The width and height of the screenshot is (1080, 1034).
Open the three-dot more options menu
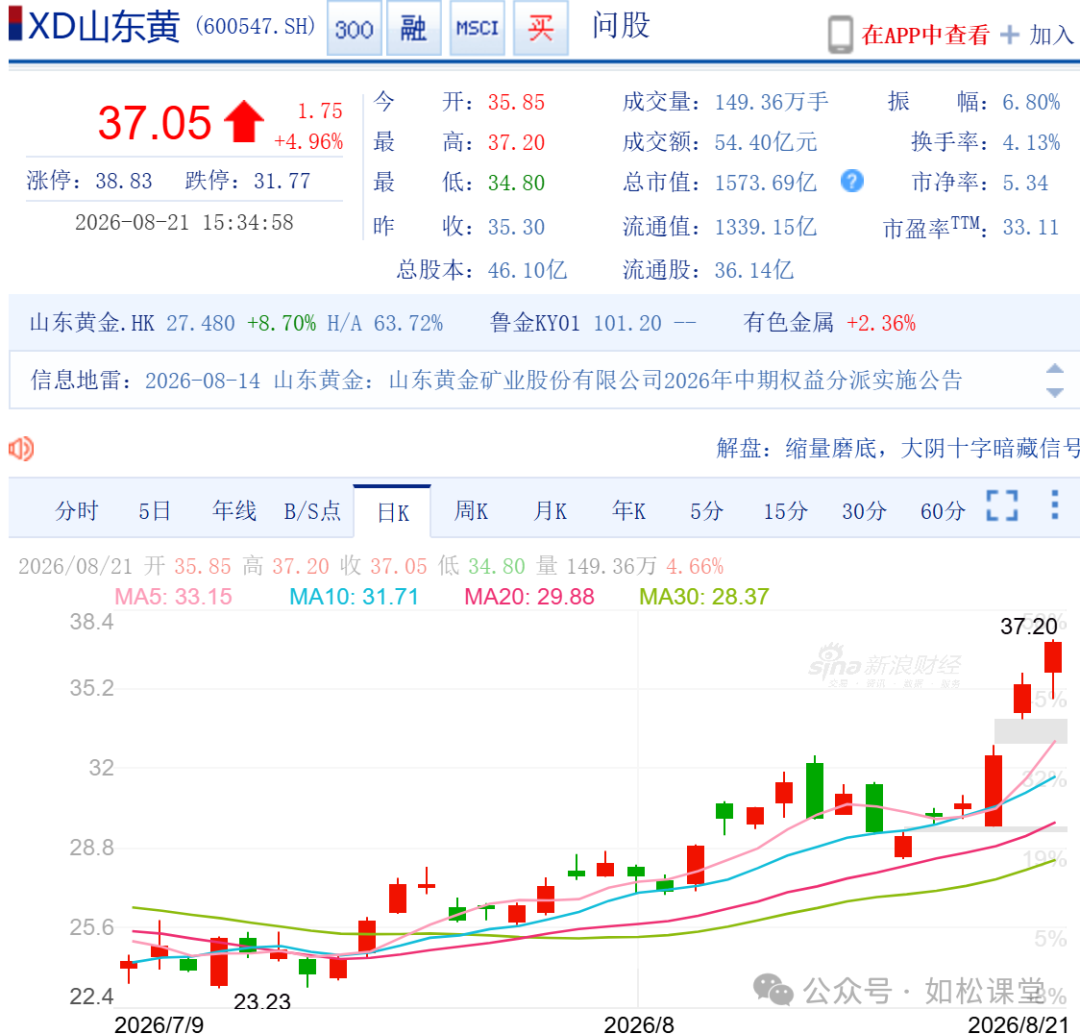click(1055, 505)
